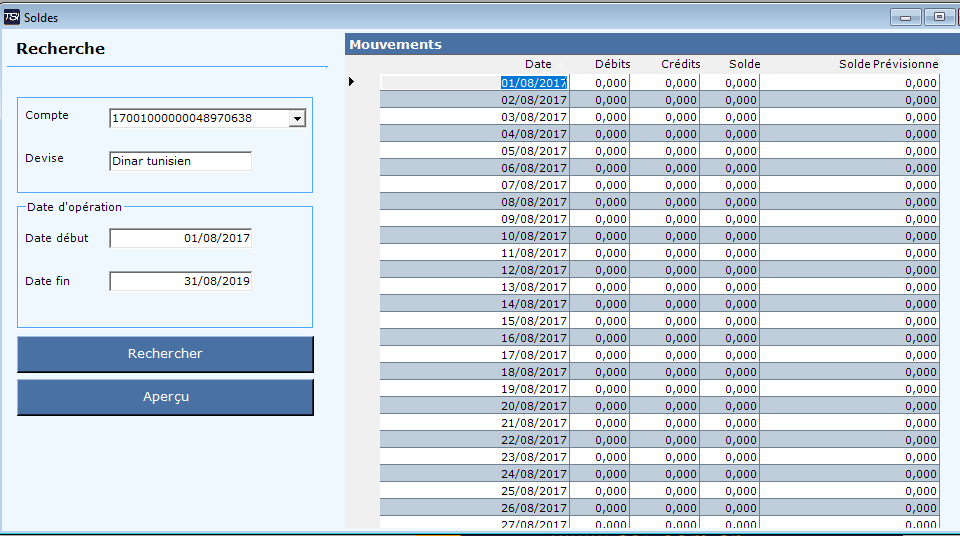This screenshot has width=960, height=536.
Task: Click the Débits cell in row 01/08/2017
Action: click(599, 83)
